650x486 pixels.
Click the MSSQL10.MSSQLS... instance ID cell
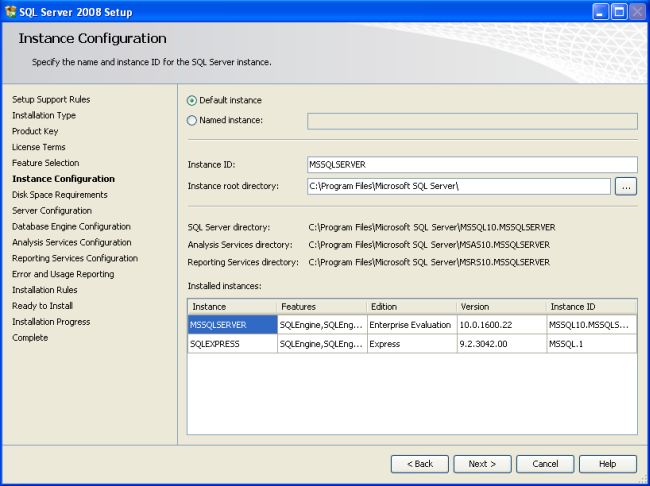click(592, 325)
